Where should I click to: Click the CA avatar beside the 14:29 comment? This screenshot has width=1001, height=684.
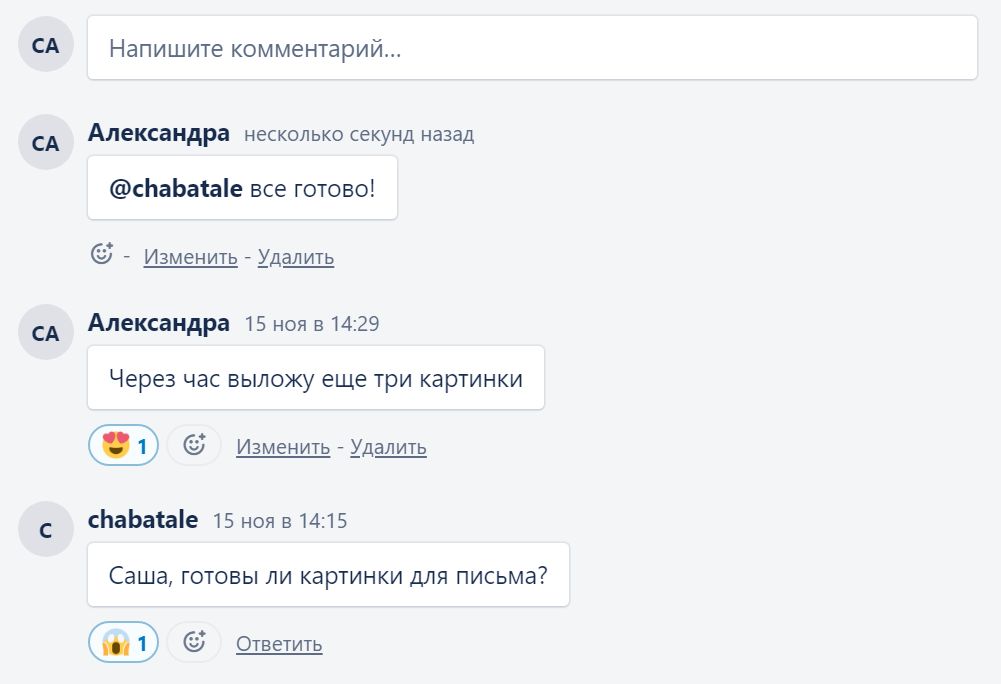click(46, 333)
